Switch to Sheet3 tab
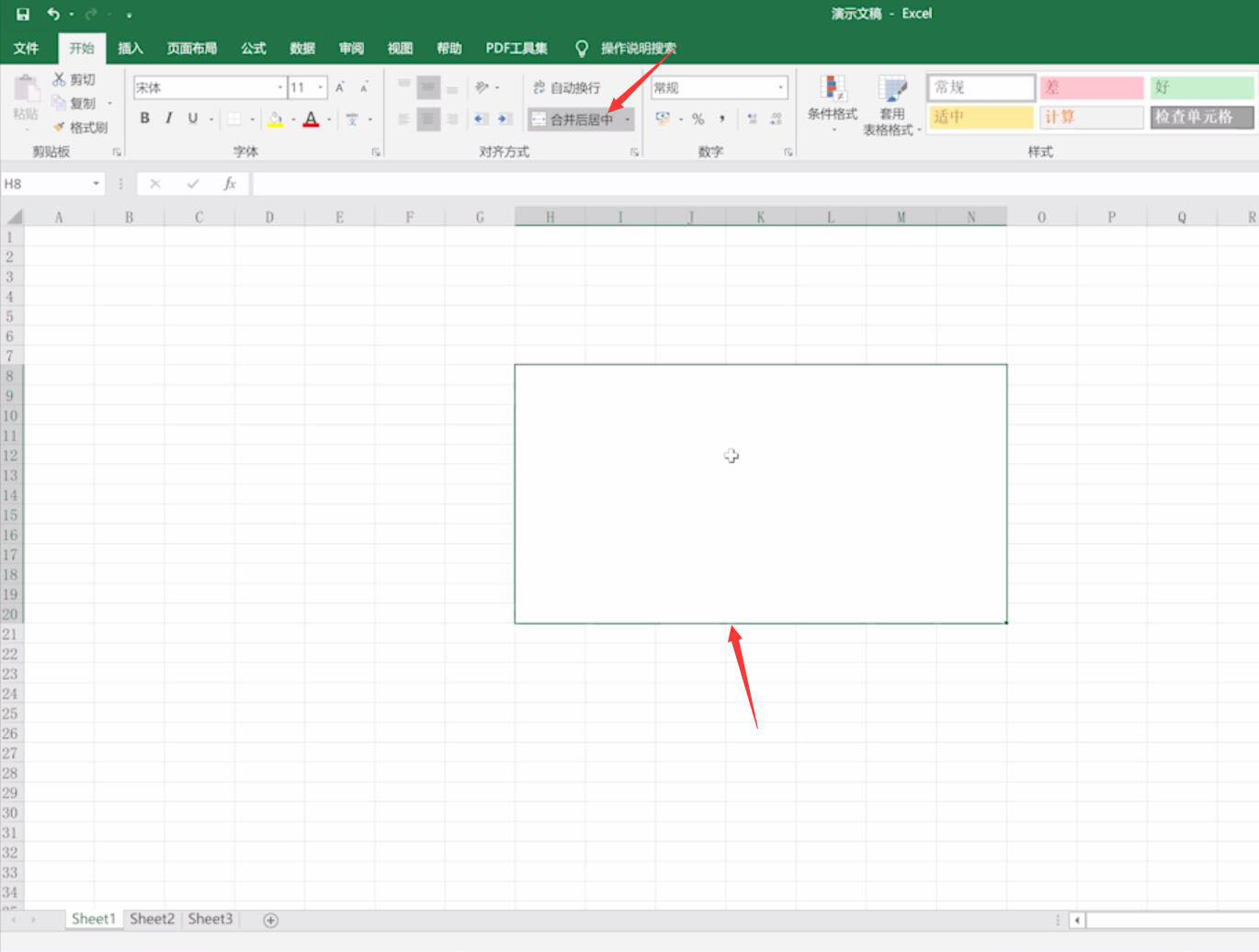Image resolution: width=1259 pixels, height=952 pixels. [x=210, y=919]
